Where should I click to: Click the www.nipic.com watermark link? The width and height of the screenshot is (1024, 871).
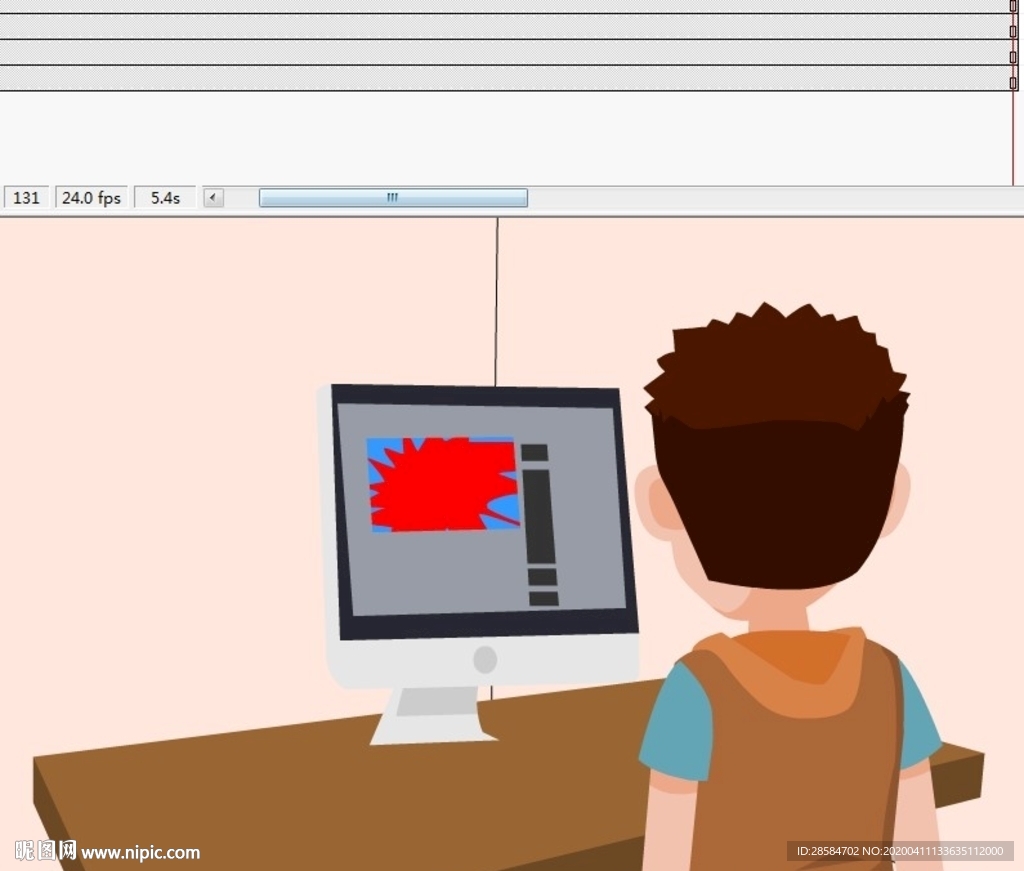(140, 853)
